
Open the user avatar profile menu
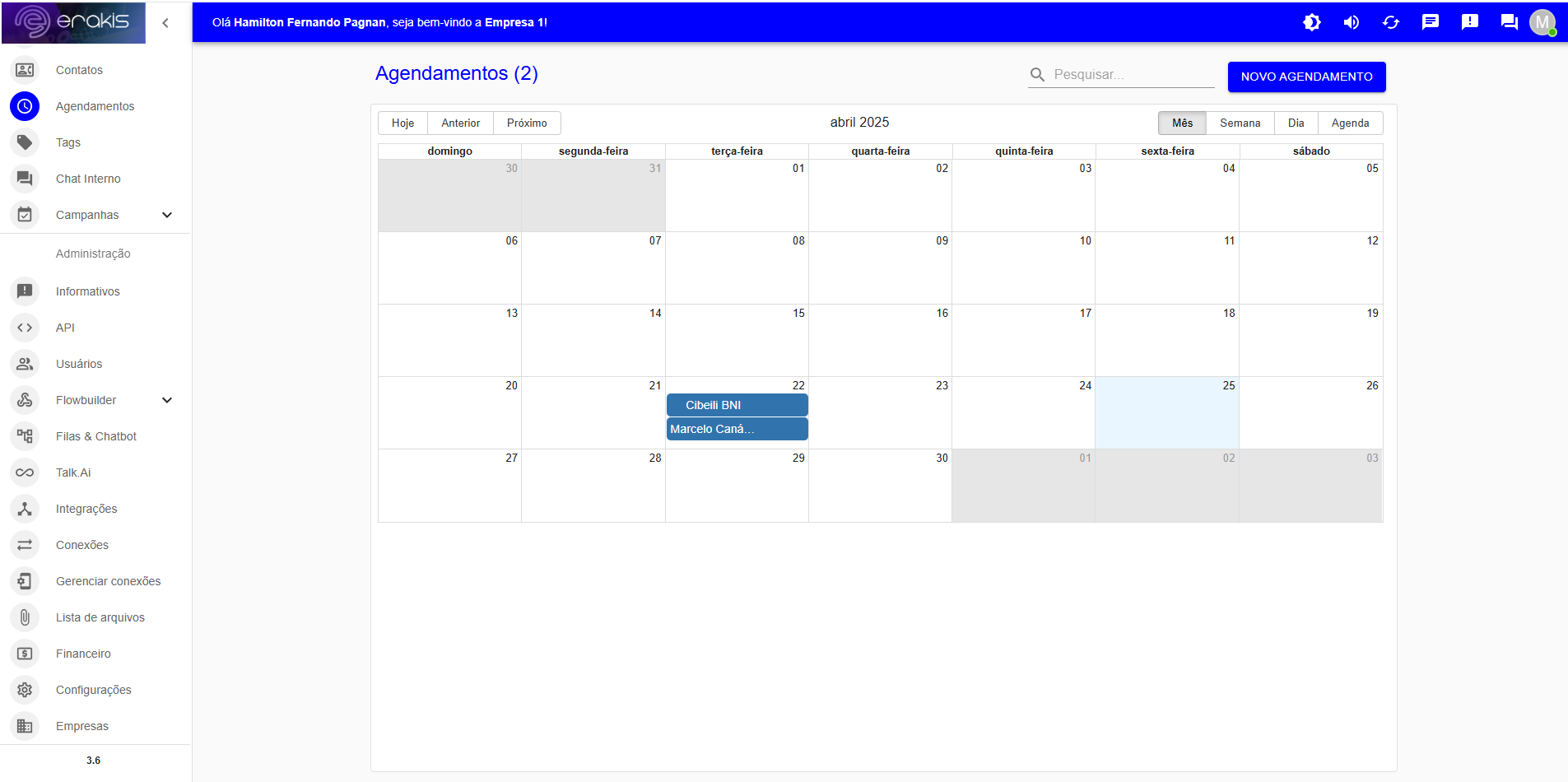pyautogui.click(x=1542, y=22)
